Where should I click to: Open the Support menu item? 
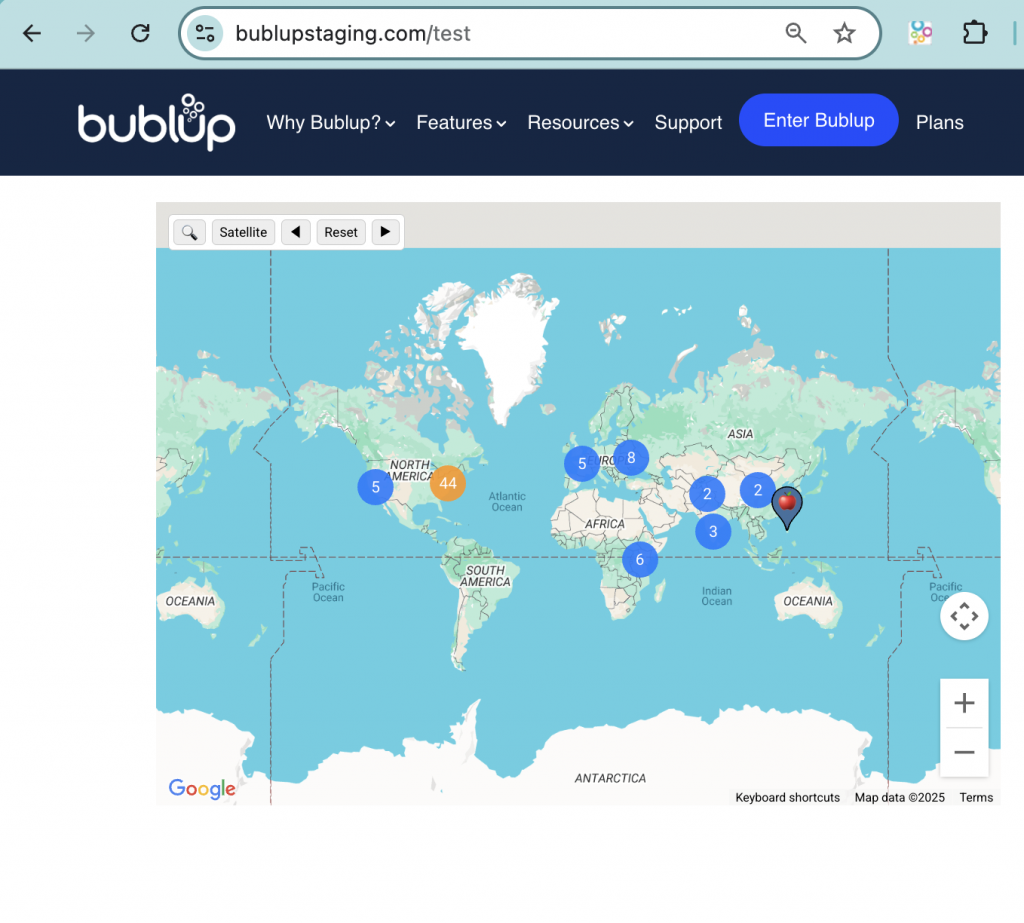tap(688, 123)
